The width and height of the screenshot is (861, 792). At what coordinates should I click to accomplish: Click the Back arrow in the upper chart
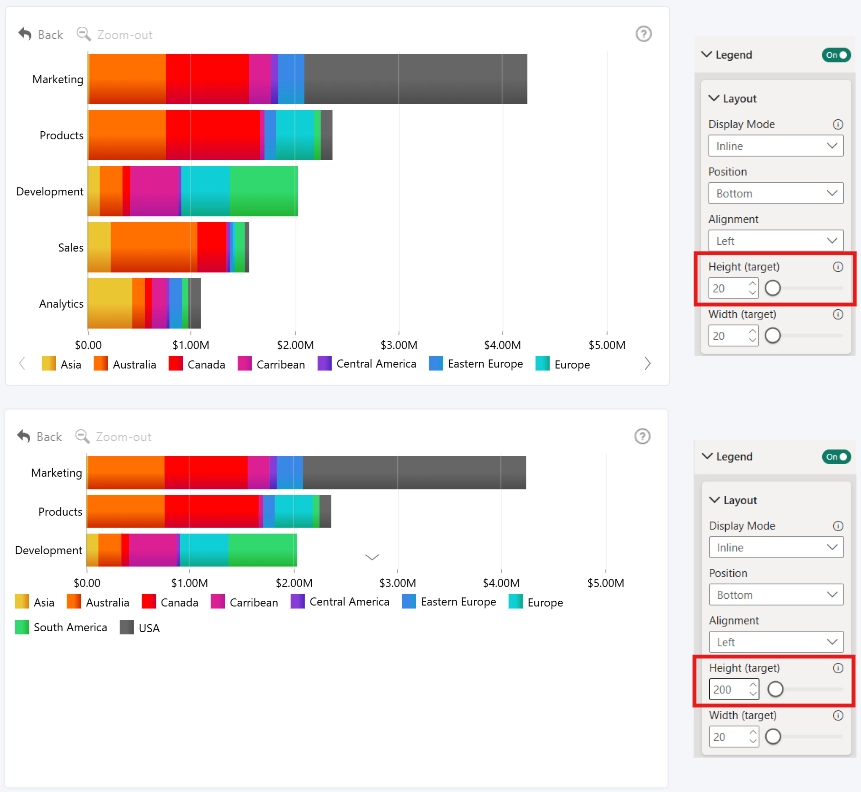[25, 34]
